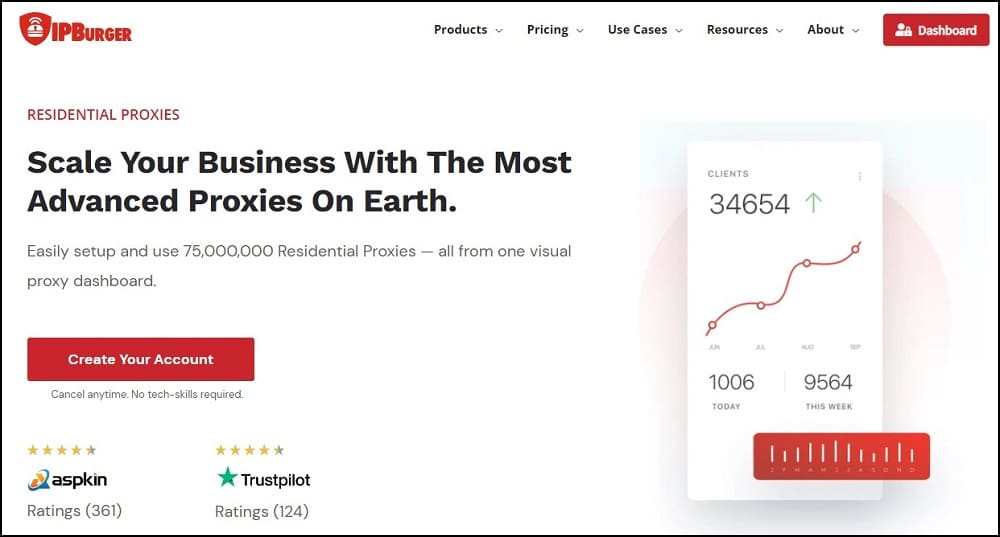Click the 9564 this week value
This screenshot has width=1000, height=537.
(x=828, y=382)
